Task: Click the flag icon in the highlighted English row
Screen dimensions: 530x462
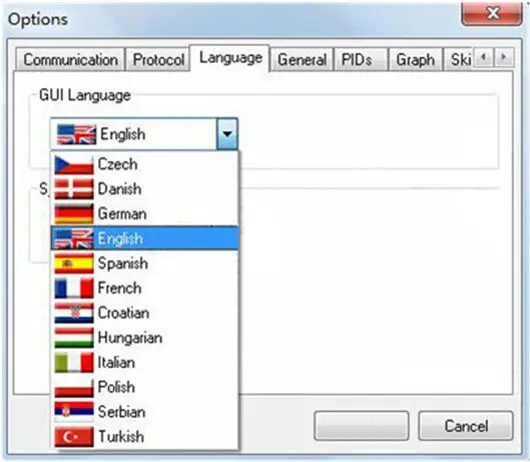Action: pyautogui.click(x=74, y=239)
